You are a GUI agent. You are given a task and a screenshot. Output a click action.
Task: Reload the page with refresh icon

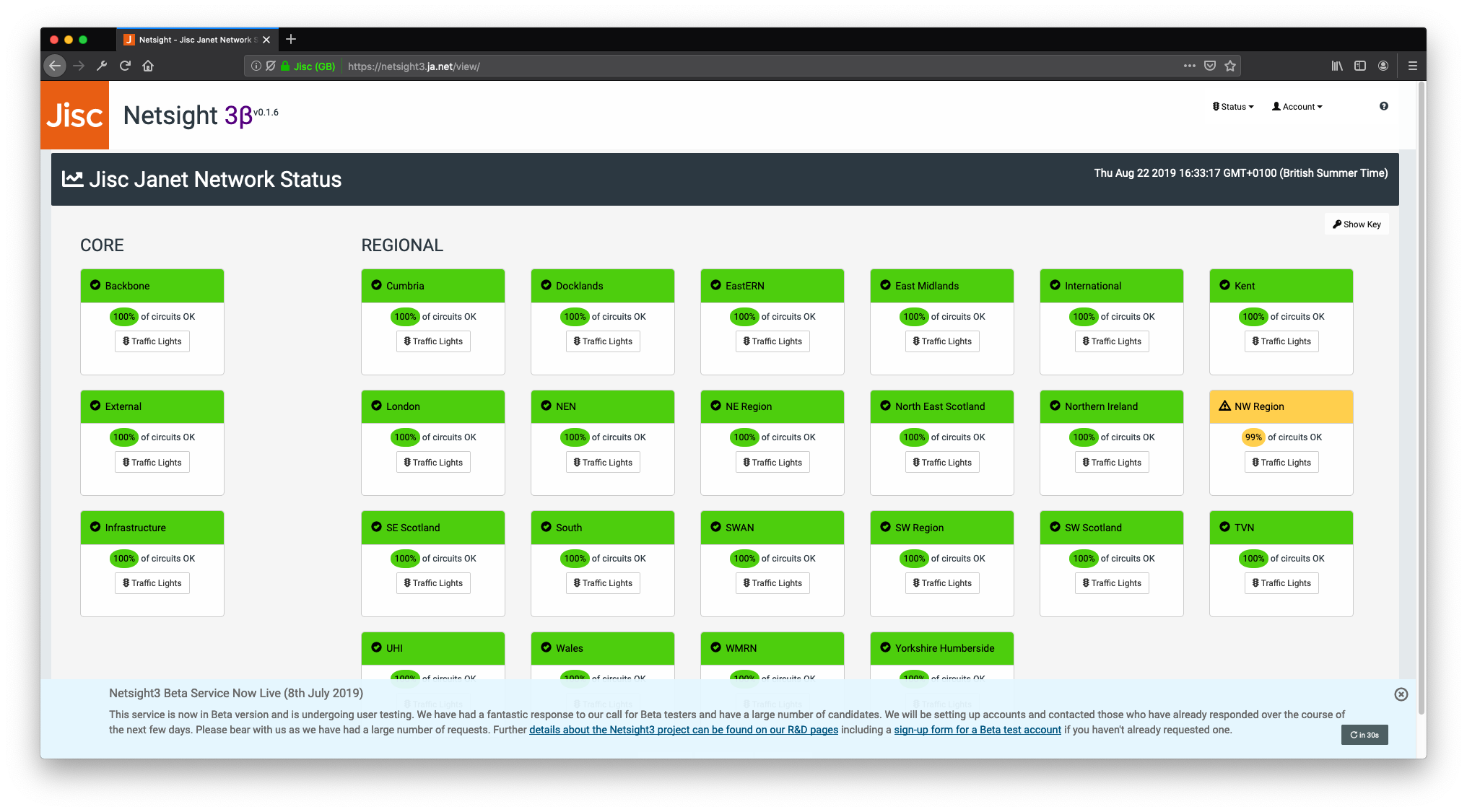pyautogui.click(x=125, y=66)
